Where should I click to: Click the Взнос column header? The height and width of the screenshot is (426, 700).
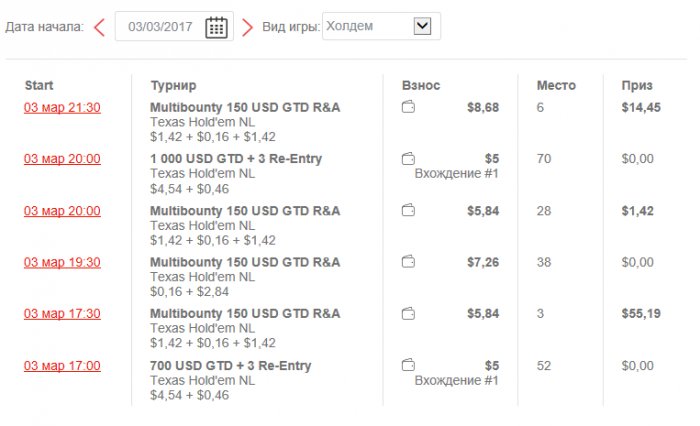(x=420, y=85)
